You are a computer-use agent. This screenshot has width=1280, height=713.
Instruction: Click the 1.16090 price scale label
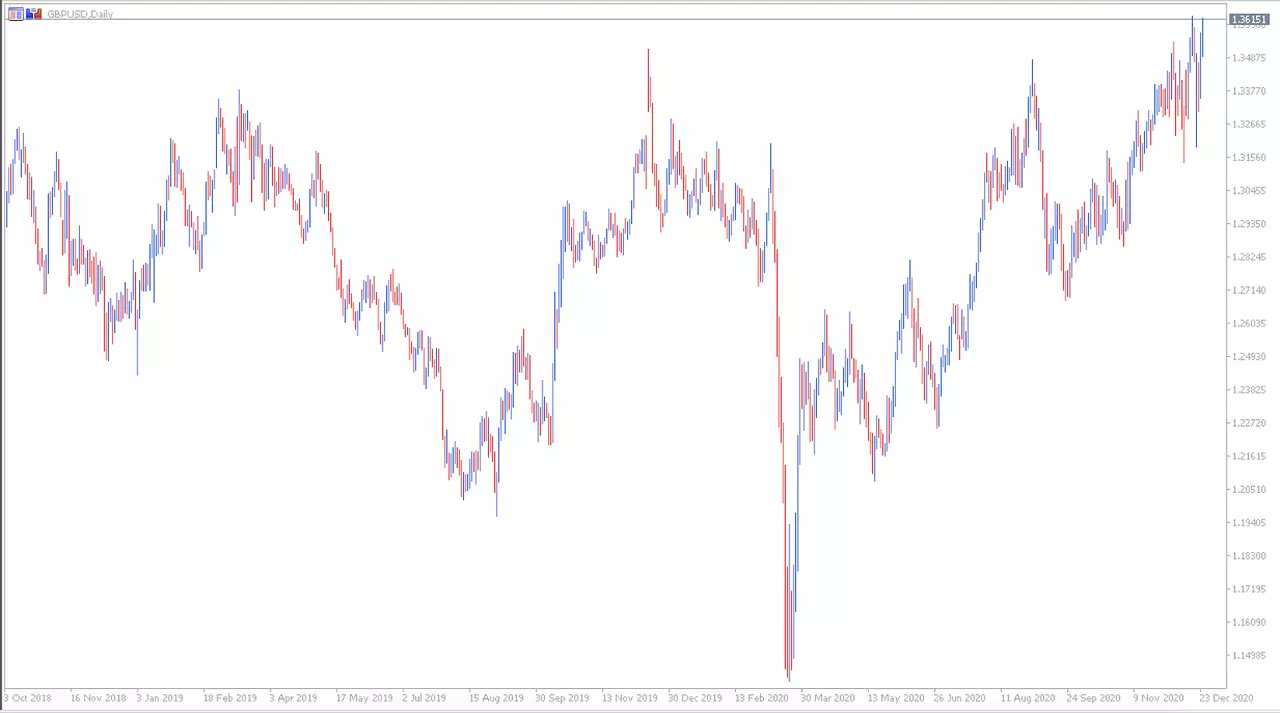(1250, 622)
